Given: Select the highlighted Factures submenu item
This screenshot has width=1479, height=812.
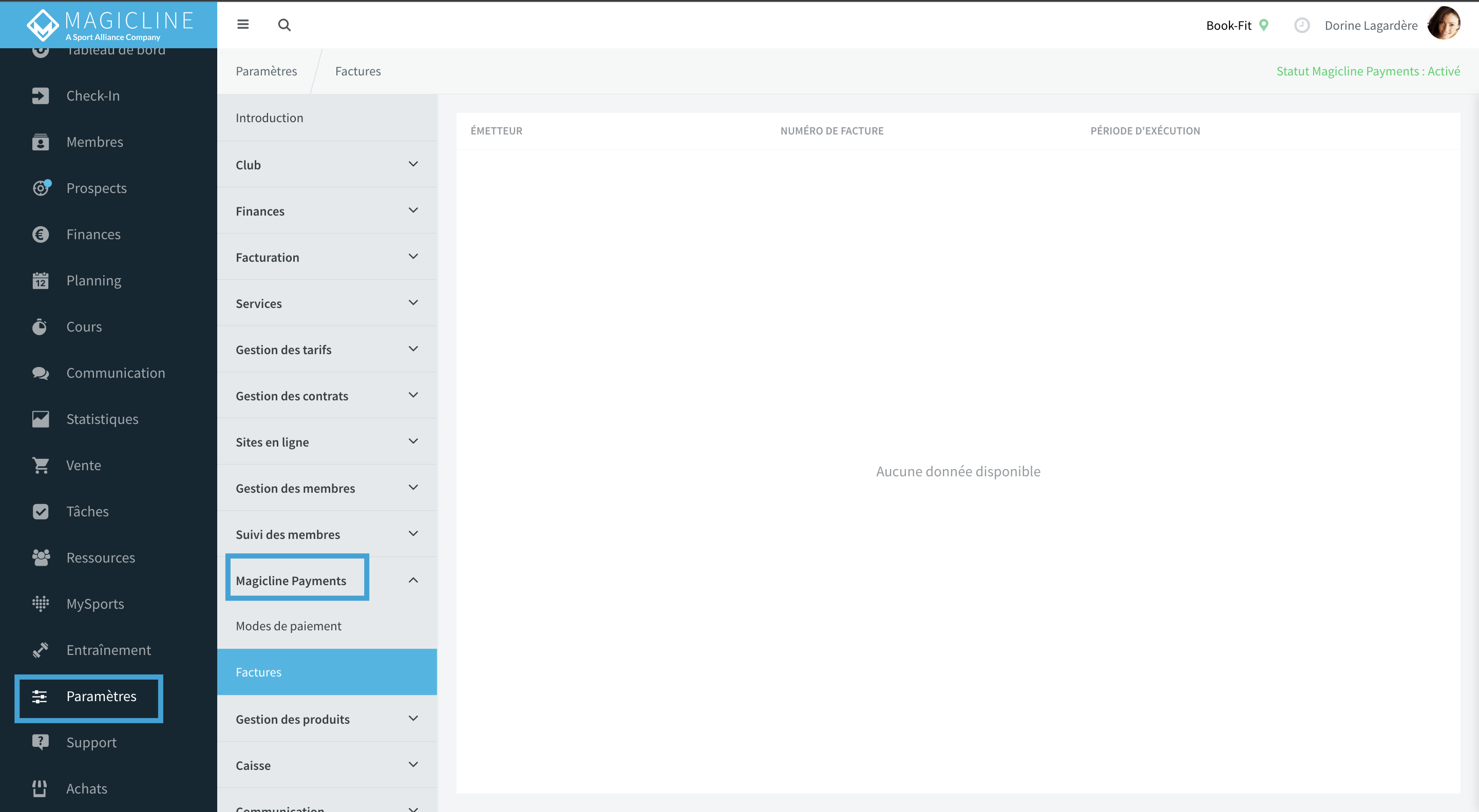Looking at the screenshot, I should click(327, 672).
